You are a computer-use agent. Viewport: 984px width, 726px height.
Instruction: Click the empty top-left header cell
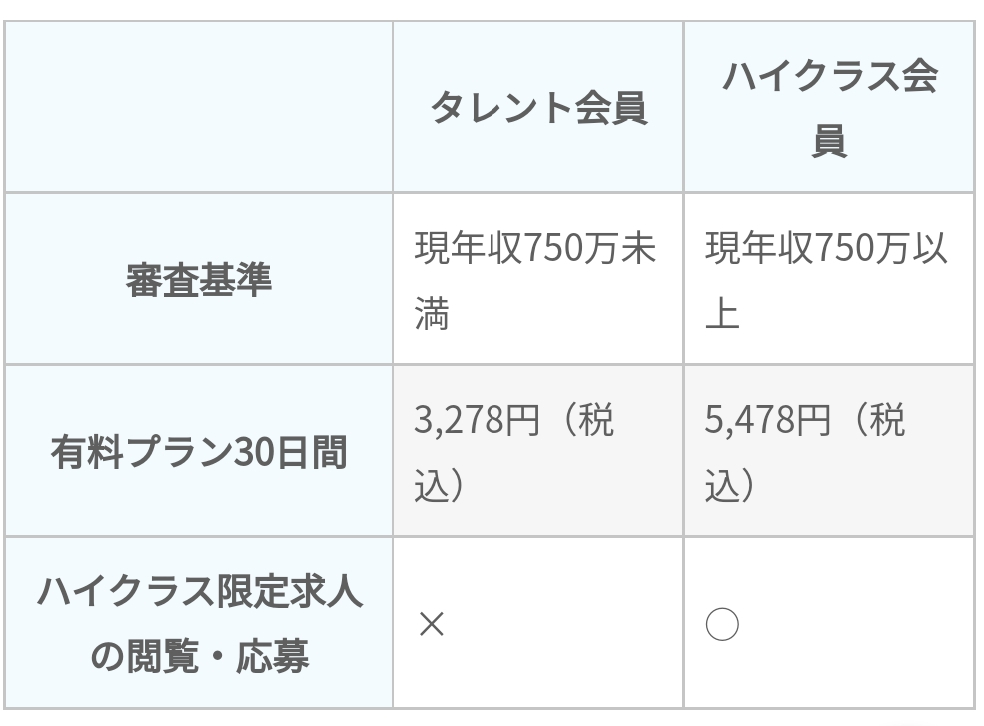pyautogui.click(x=198, y=107)
